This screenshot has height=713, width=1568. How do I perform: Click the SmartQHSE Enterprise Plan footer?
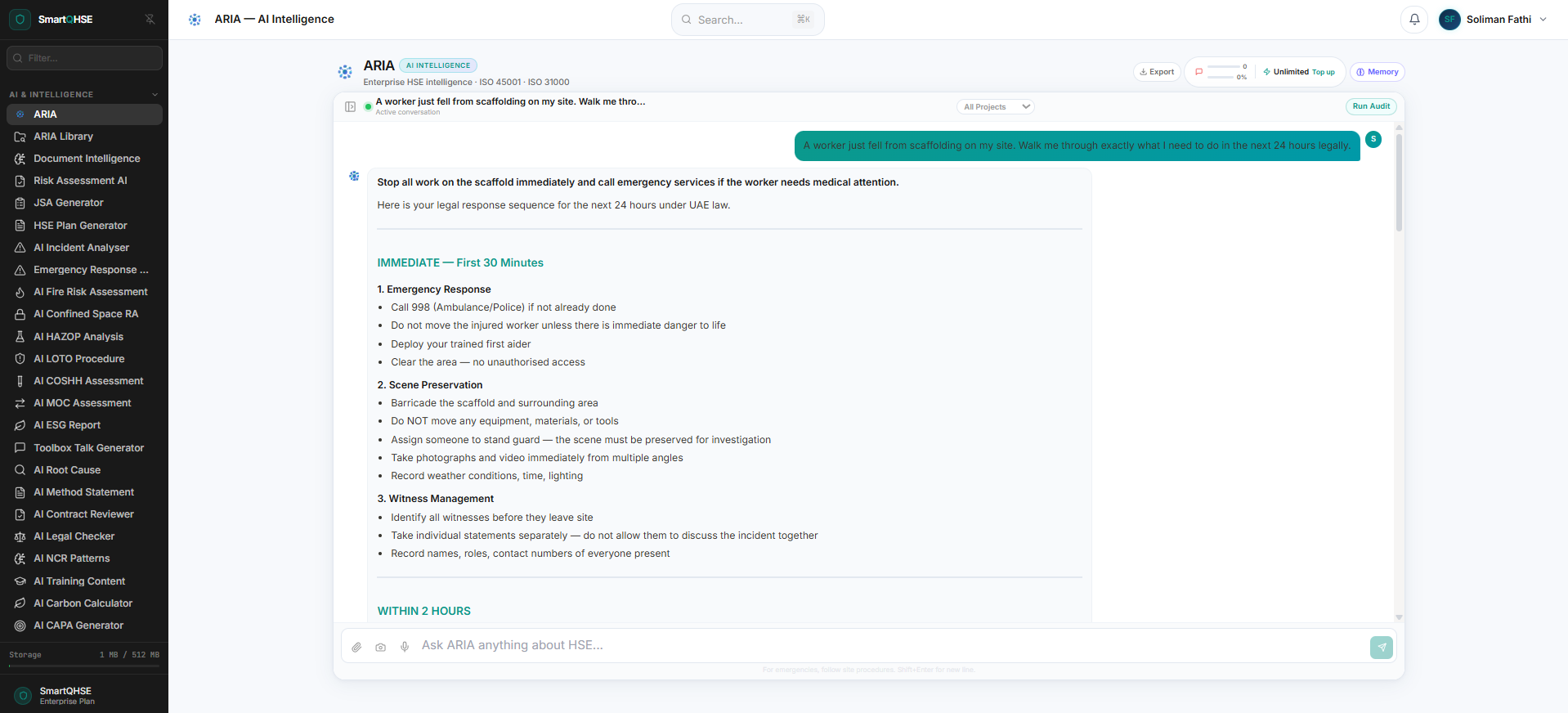coord(84,695)
